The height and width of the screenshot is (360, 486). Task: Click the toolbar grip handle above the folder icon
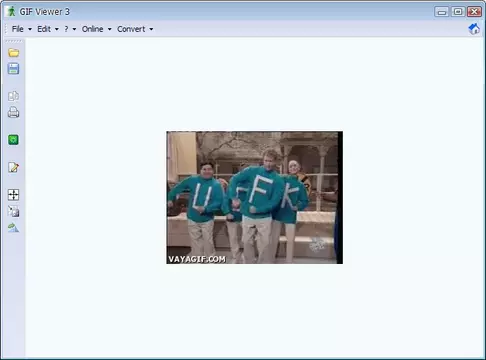point(14,42)
